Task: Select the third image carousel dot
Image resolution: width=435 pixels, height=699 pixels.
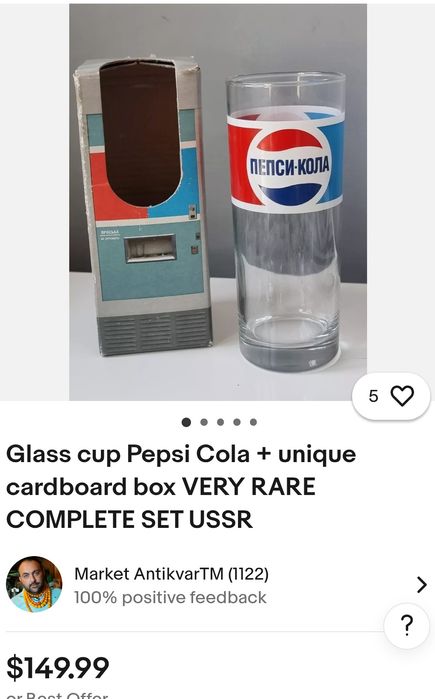Action: 220,422
